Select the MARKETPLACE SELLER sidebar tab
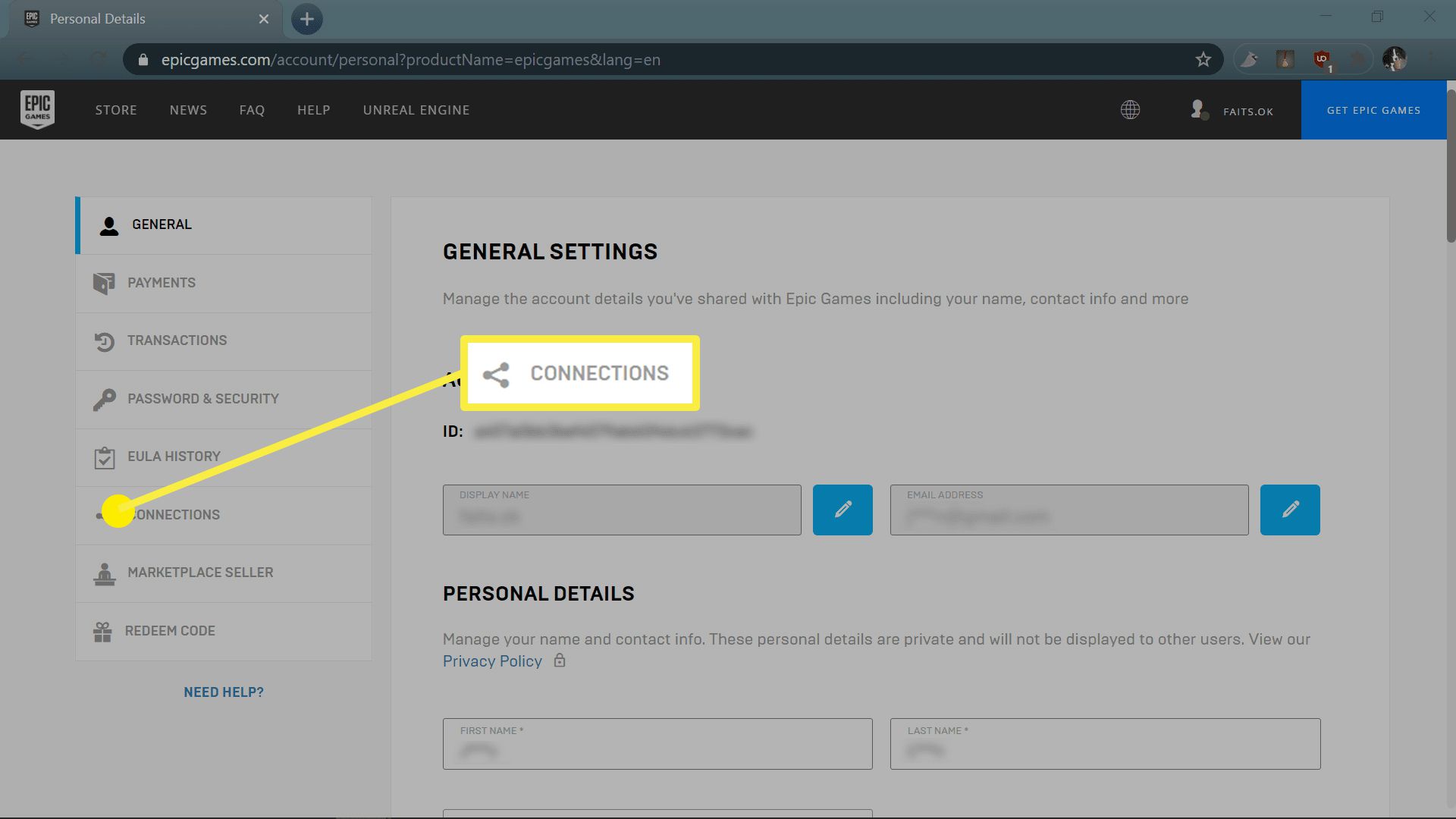Image resolution: width=1456 pixels, height=819 pixels. (x=224, y=573)
